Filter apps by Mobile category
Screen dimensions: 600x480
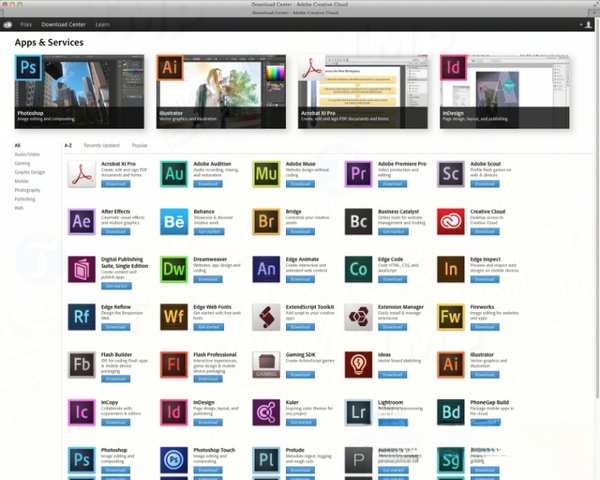tap(21, 181)
